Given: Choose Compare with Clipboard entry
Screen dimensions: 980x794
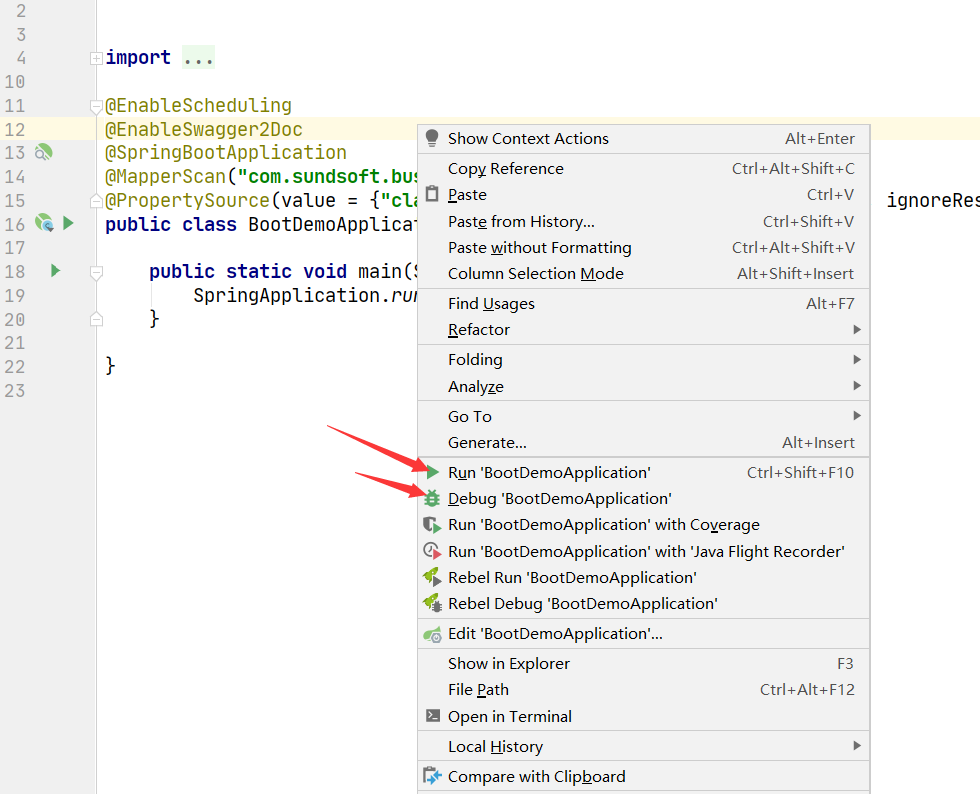Looking at the screenshot, I should (x=644, y=776).
